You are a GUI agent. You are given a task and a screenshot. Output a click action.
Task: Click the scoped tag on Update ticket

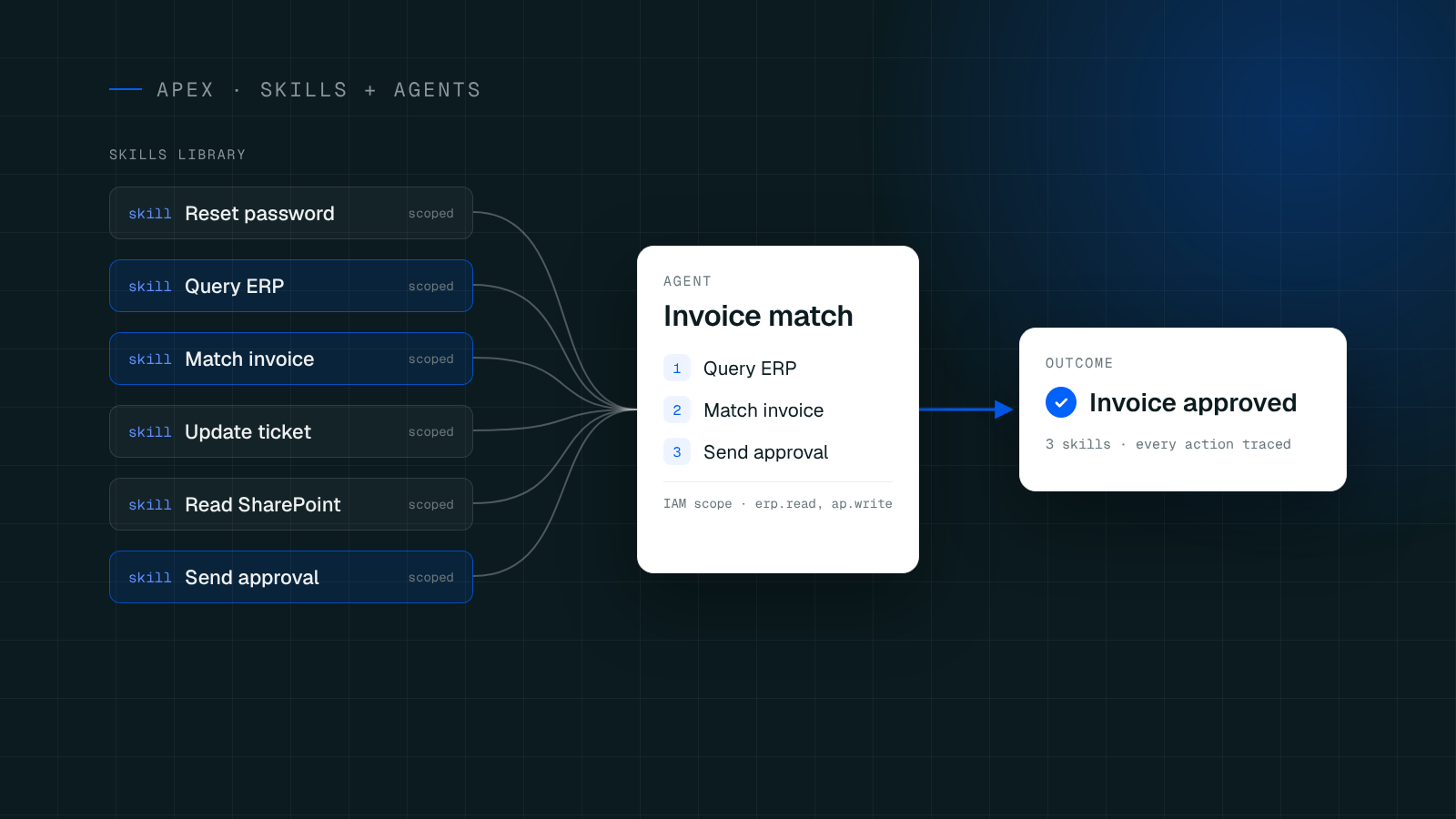click(431, 432)
